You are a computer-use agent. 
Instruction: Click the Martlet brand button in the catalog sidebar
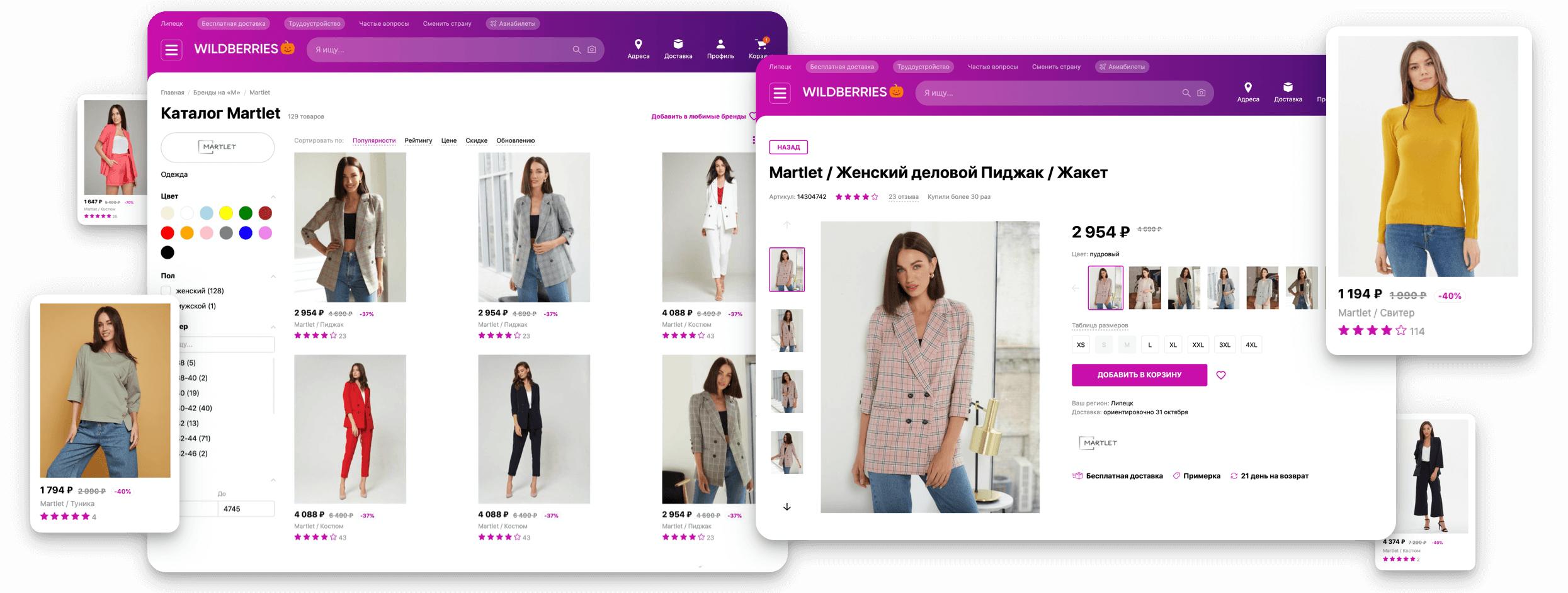(x=218, y=147)
